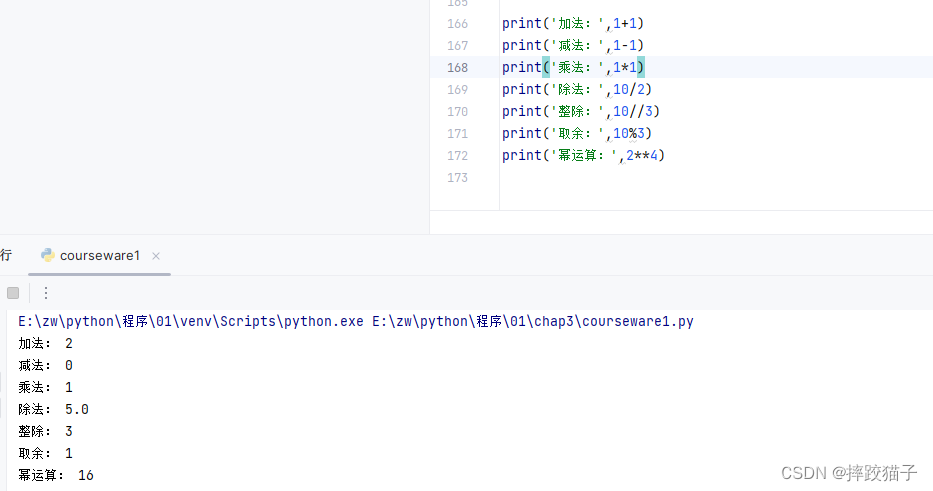Viewport: 933px width, 491px height.
Task: Click line number 166 in gutter
Action: [458, 24]
